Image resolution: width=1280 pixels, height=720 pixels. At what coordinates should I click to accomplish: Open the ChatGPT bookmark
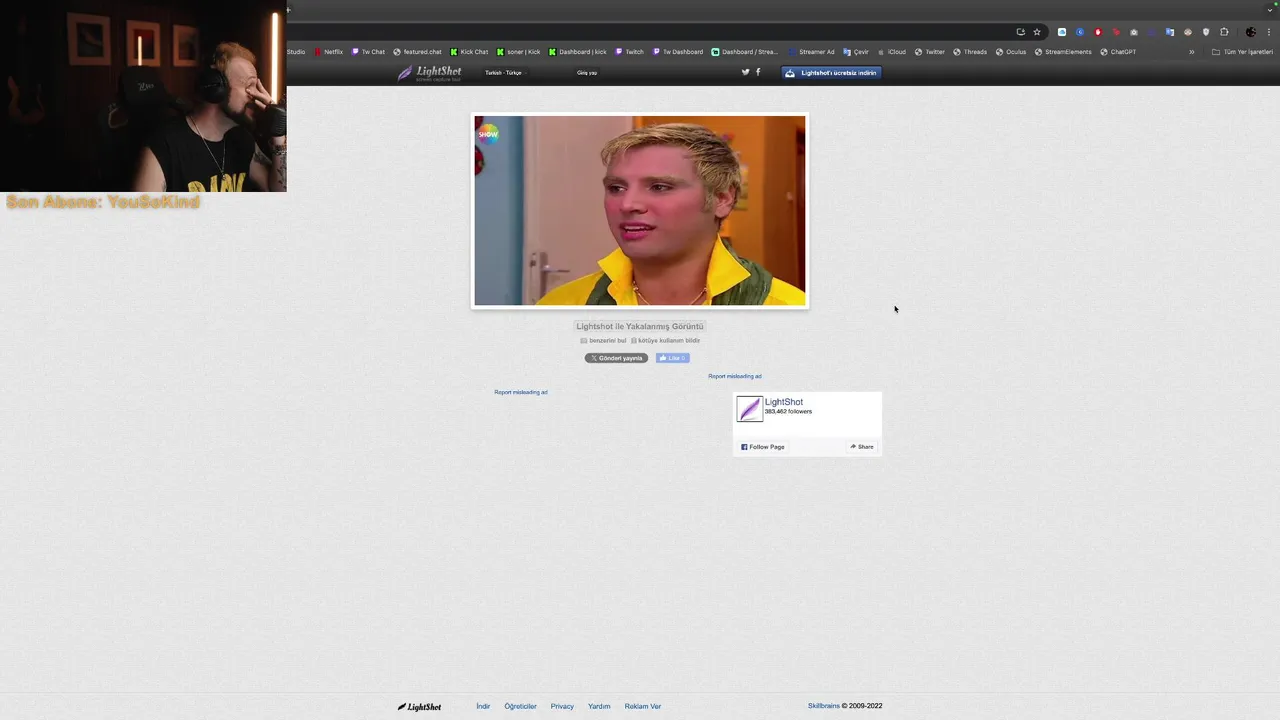[x=1118, y=52]
